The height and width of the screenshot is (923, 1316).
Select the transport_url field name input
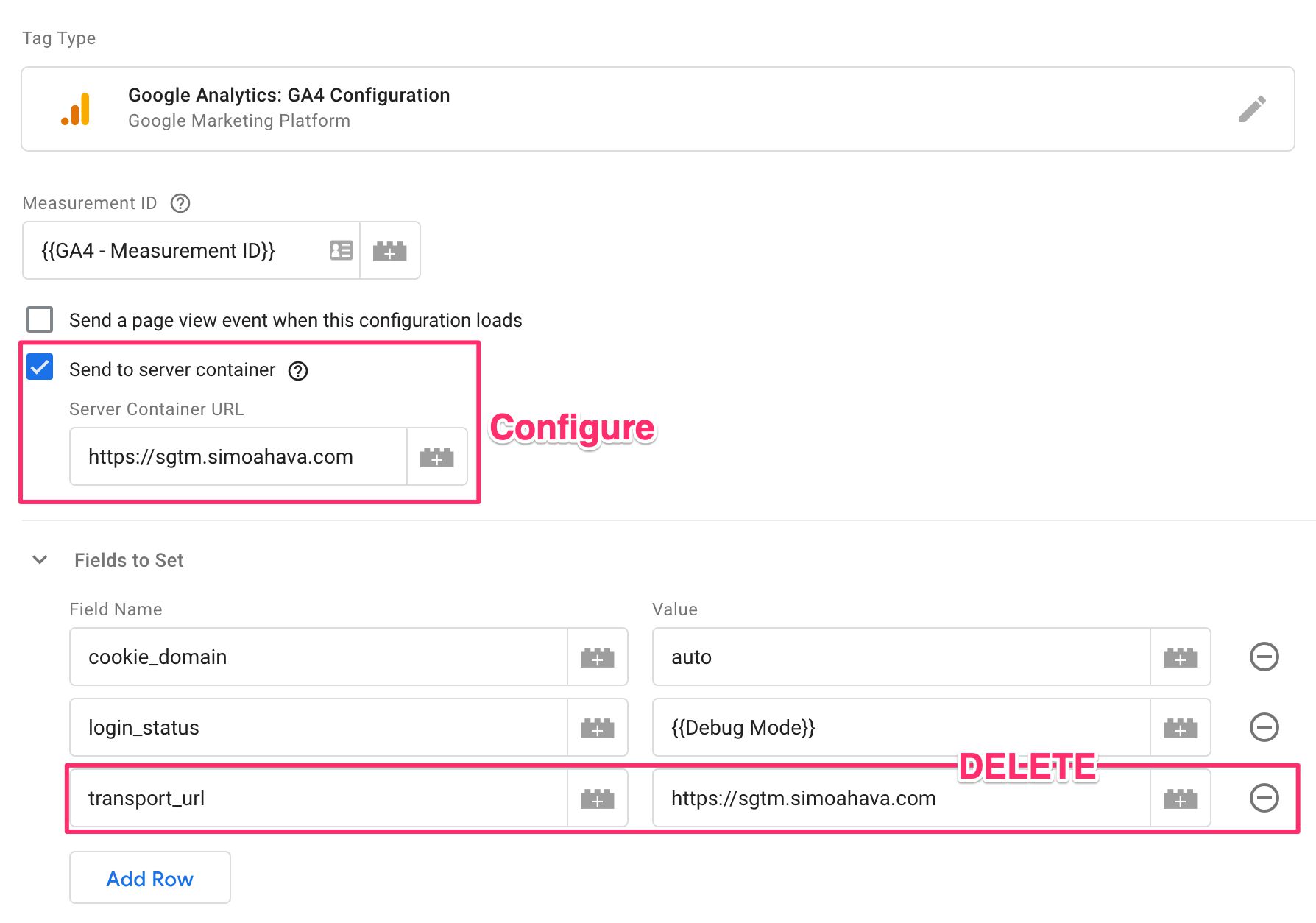319,798
